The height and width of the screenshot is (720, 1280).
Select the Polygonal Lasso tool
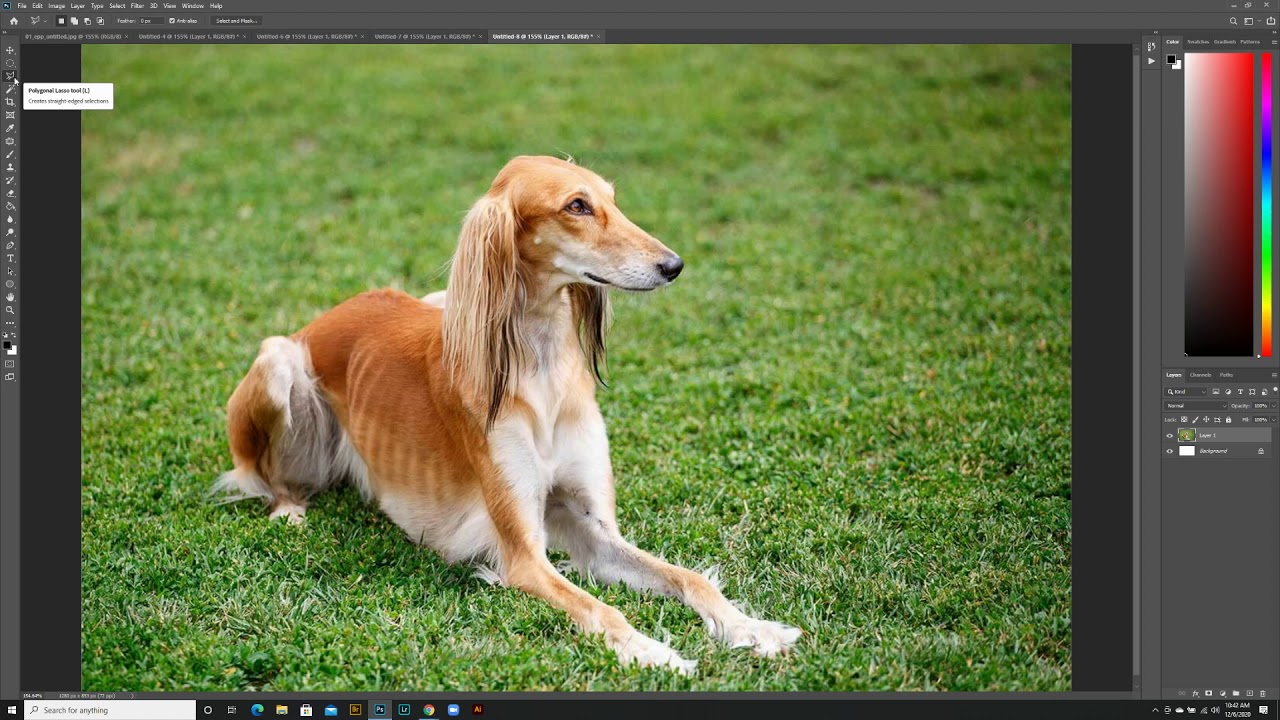[x=10, y=76]
